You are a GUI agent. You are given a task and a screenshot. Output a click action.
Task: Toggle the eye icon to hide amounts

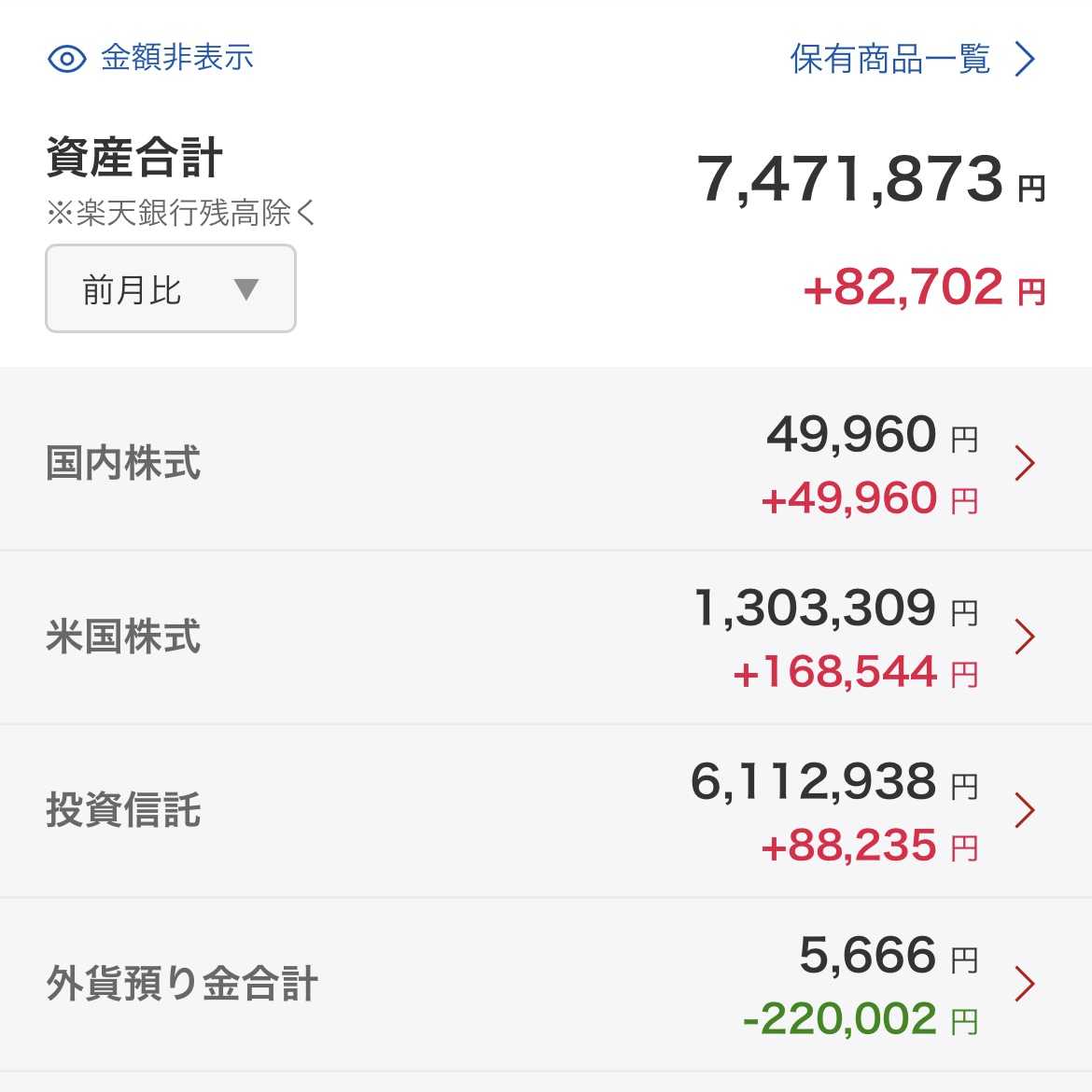click(66, 59)
